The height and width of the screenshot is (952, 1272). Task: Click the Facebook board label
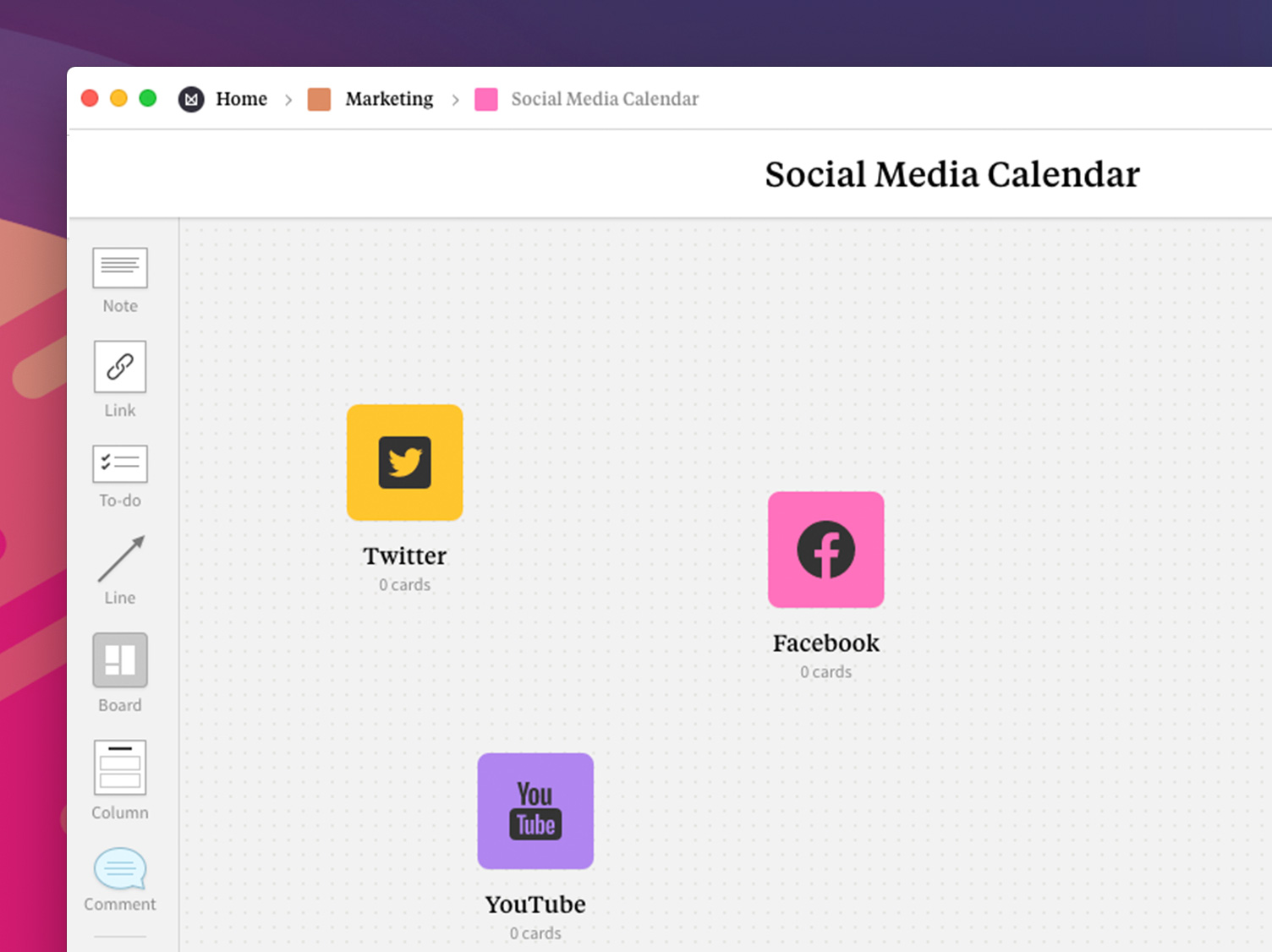(x=826, y=643)
